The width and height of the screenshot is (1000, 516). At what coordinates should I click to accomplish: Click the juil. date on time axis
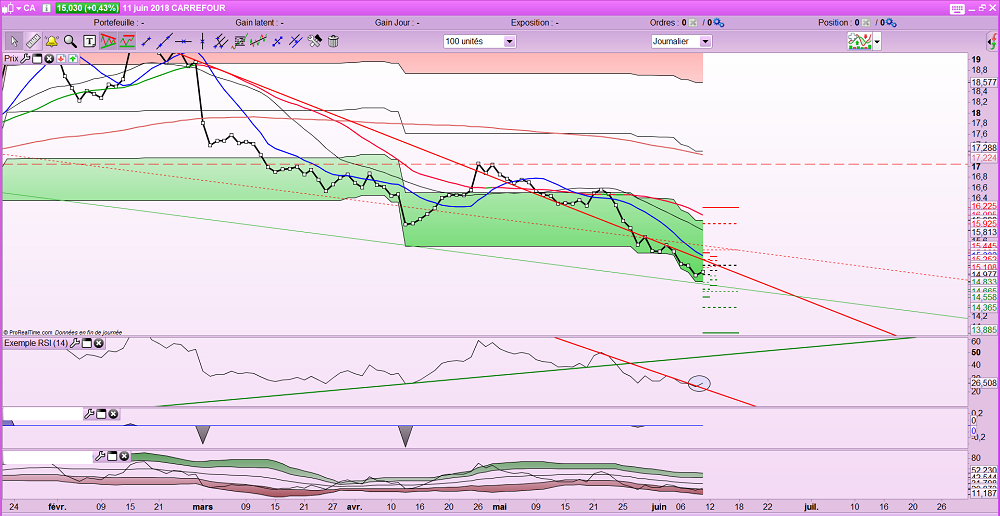pyautogui.click(x=811, y=507)
